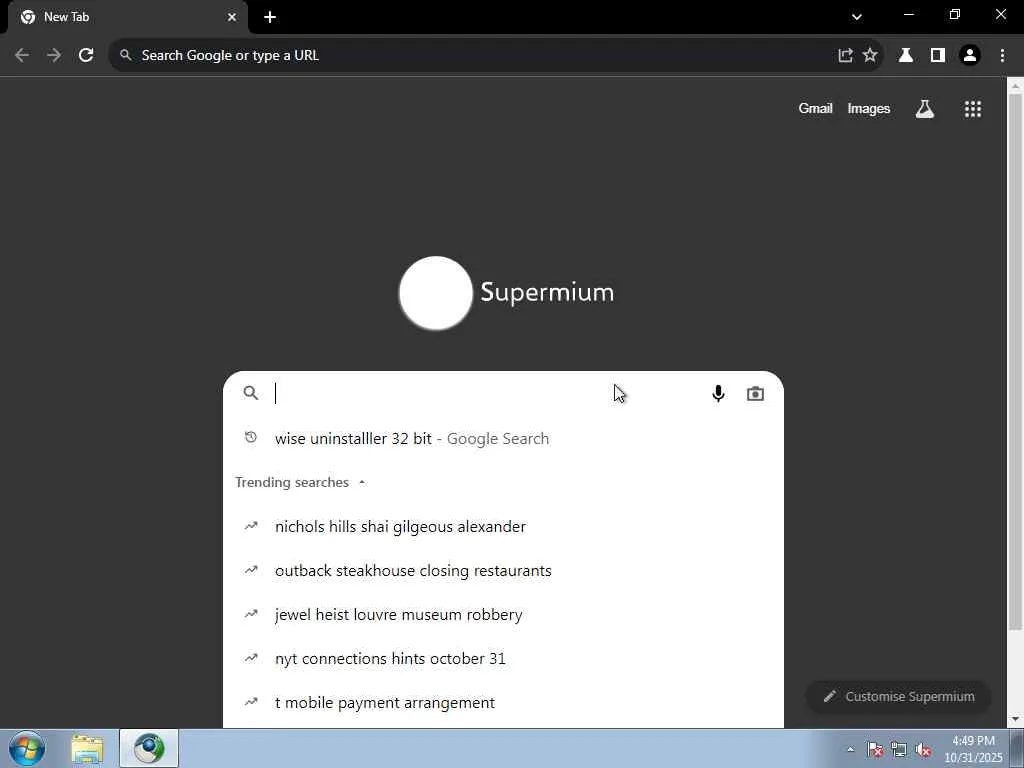Screen dimensions: 1024x768
Task: Open Windows Explorer from taskbar
Action: pos(87,748)
